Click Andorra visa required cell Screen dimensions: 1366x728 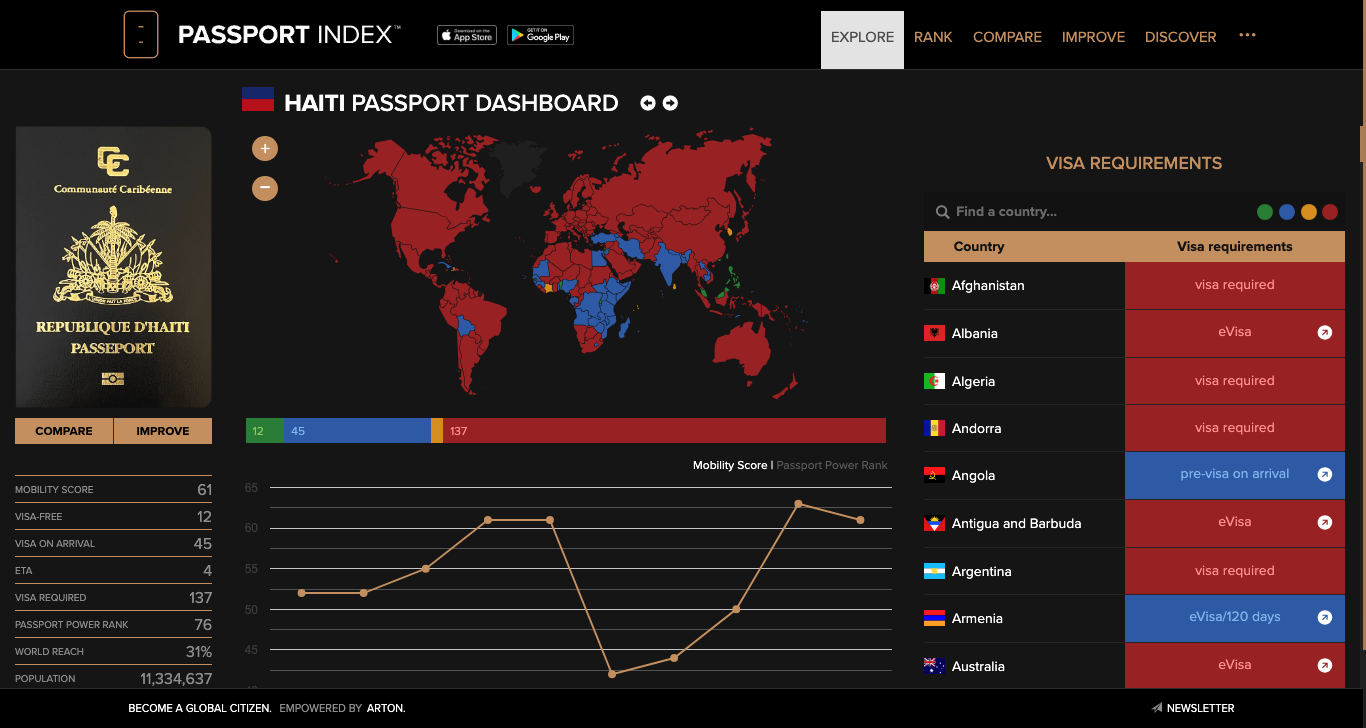(1234, 428)
